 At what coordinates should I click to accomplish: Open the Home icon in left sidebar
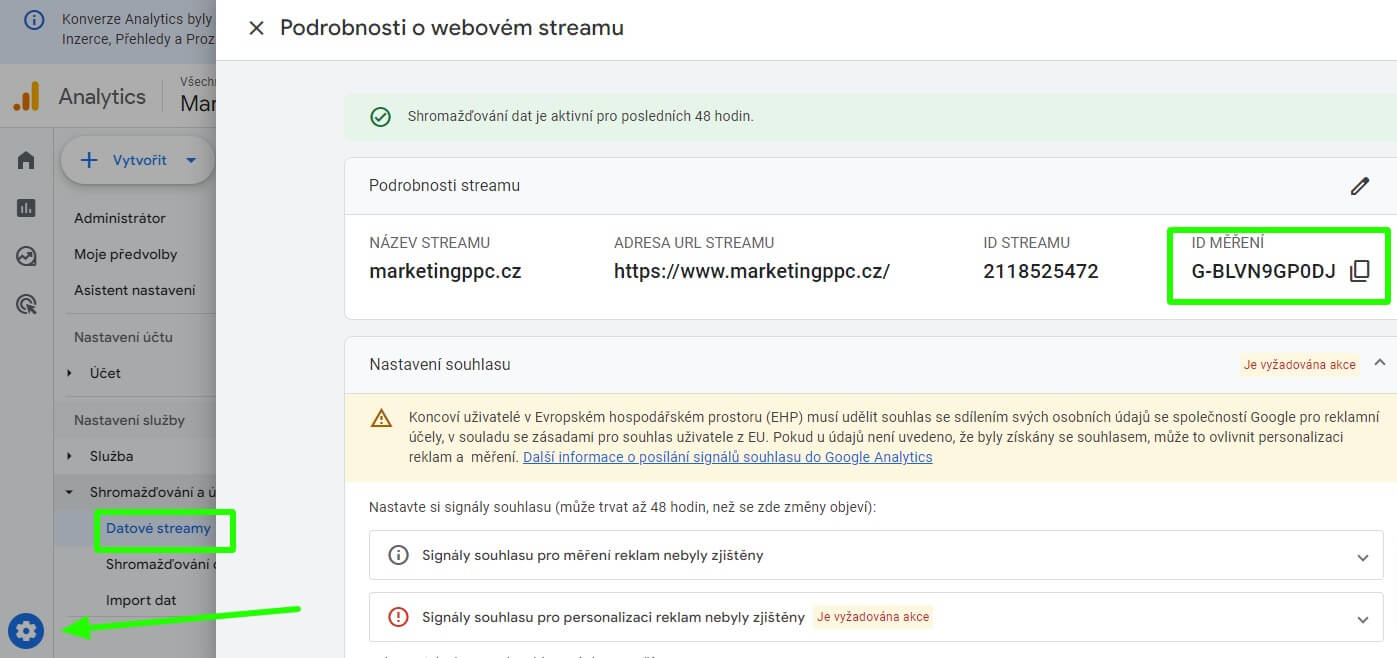tap(26, 160)
